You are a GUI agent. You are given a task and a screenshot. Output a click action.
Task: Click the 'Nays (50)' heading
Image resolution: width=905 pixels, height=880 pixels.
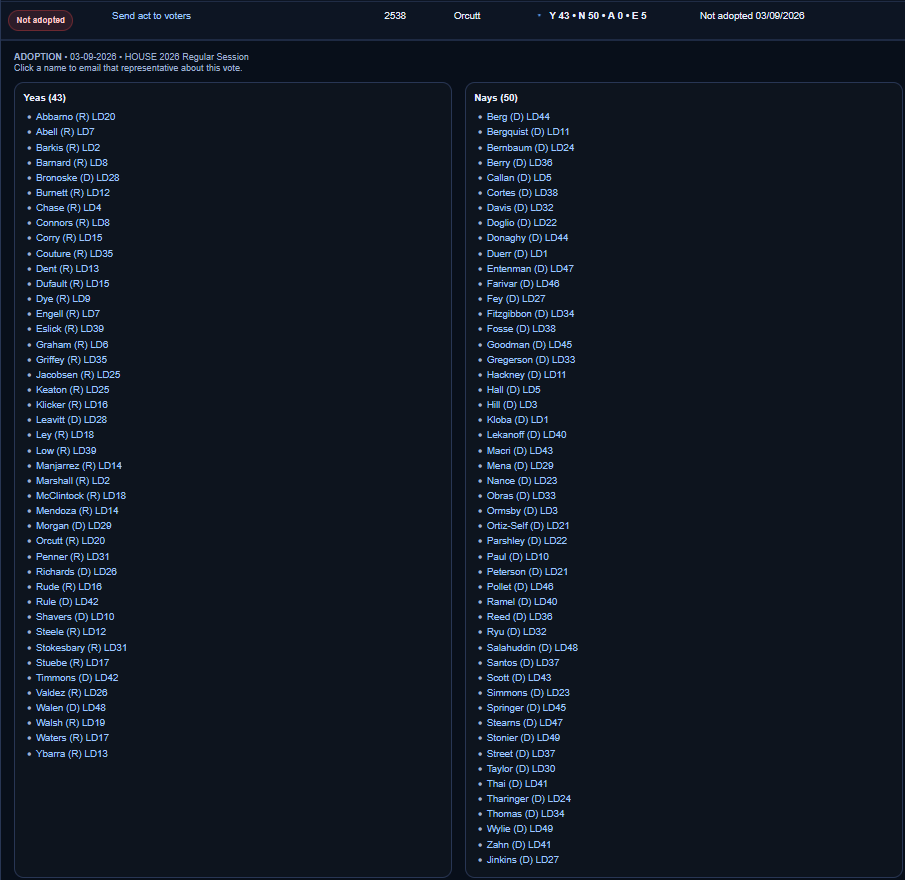click(x=496, y=98)
